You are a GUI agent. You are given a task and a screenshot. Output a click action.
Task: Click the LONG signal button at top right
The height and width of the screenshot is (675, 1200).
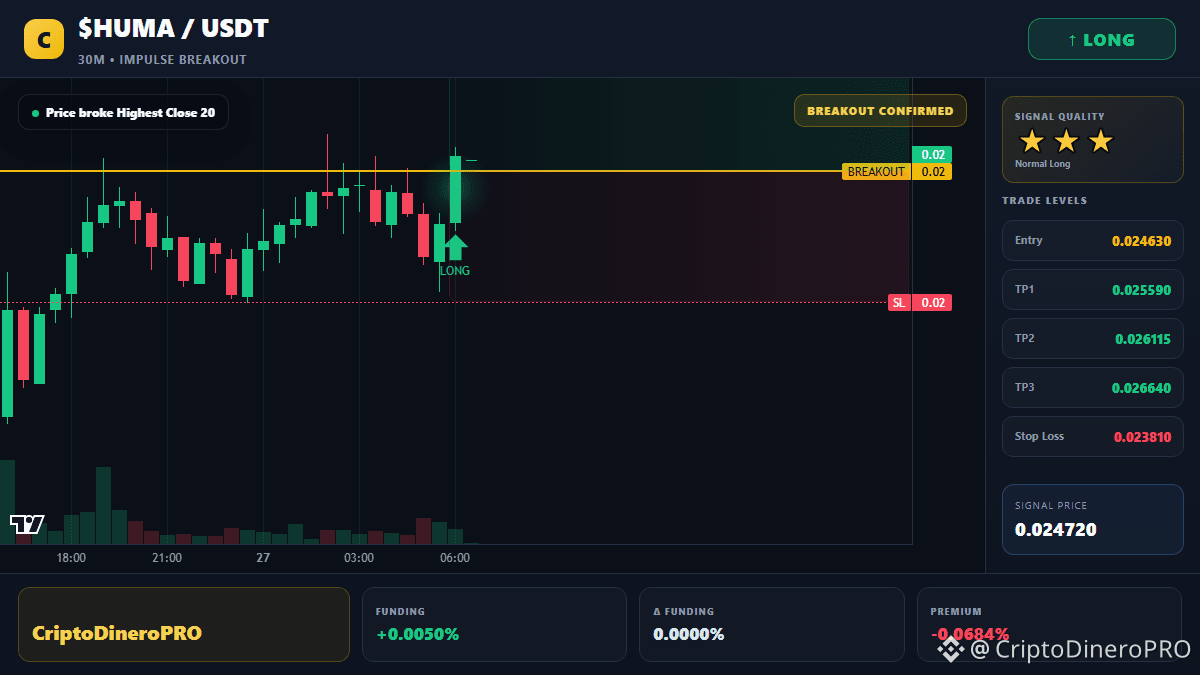[x=1101, y=40]
